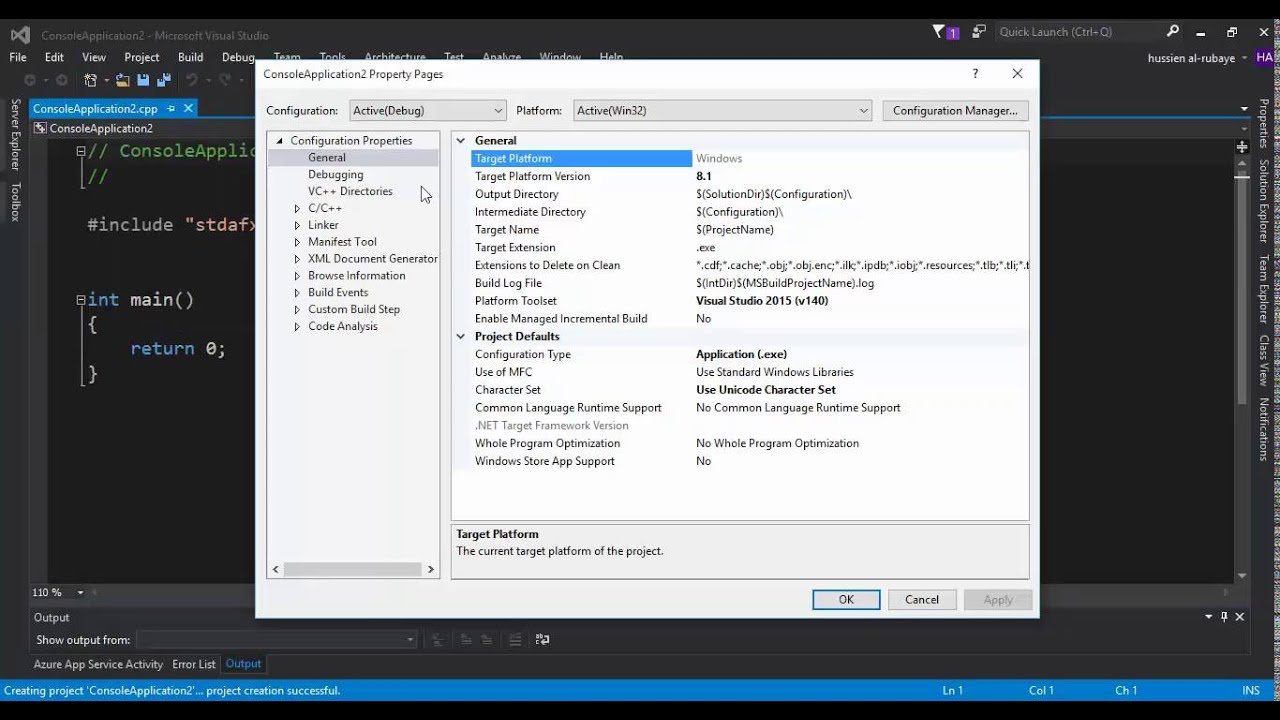Image resolution: width=1280 pixels, height=720 pixels.
Task: Open the Server Explorer side tab
Action: pyautogui.click(x=15, y=134)
